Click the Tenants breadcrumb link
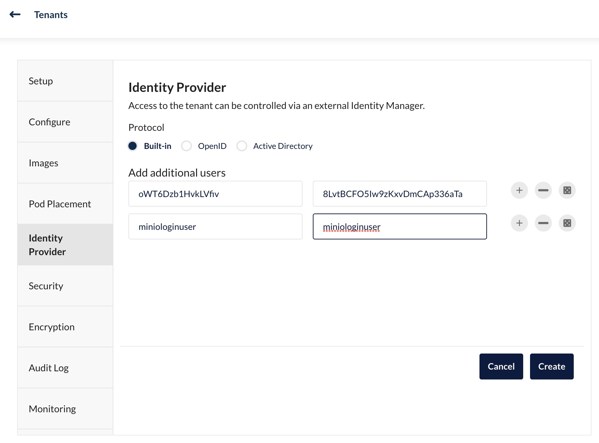Viewport: 599px width, 443px height. 51,15
